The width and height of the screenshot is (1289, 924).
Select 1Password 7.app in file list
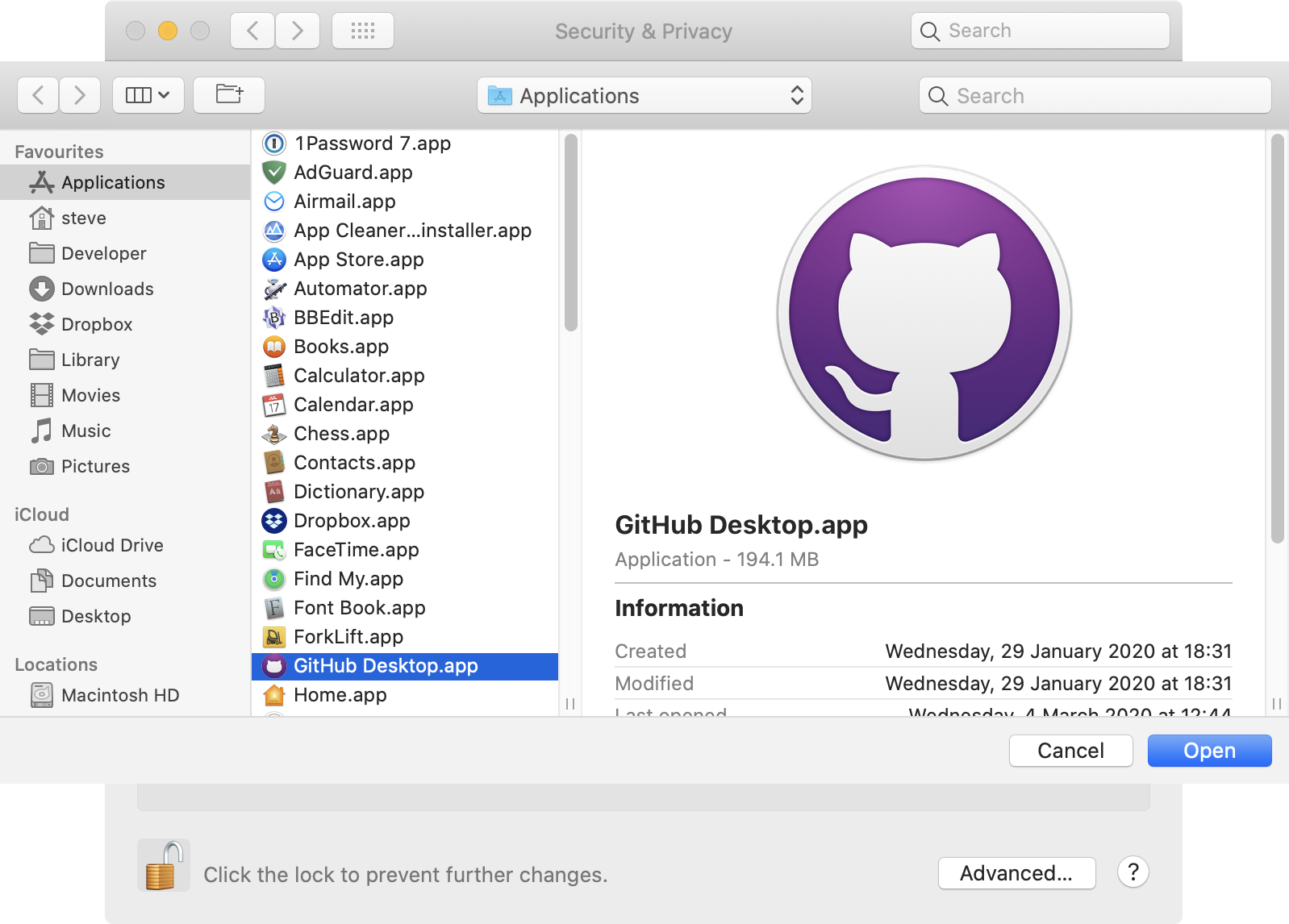click(405, 144)
